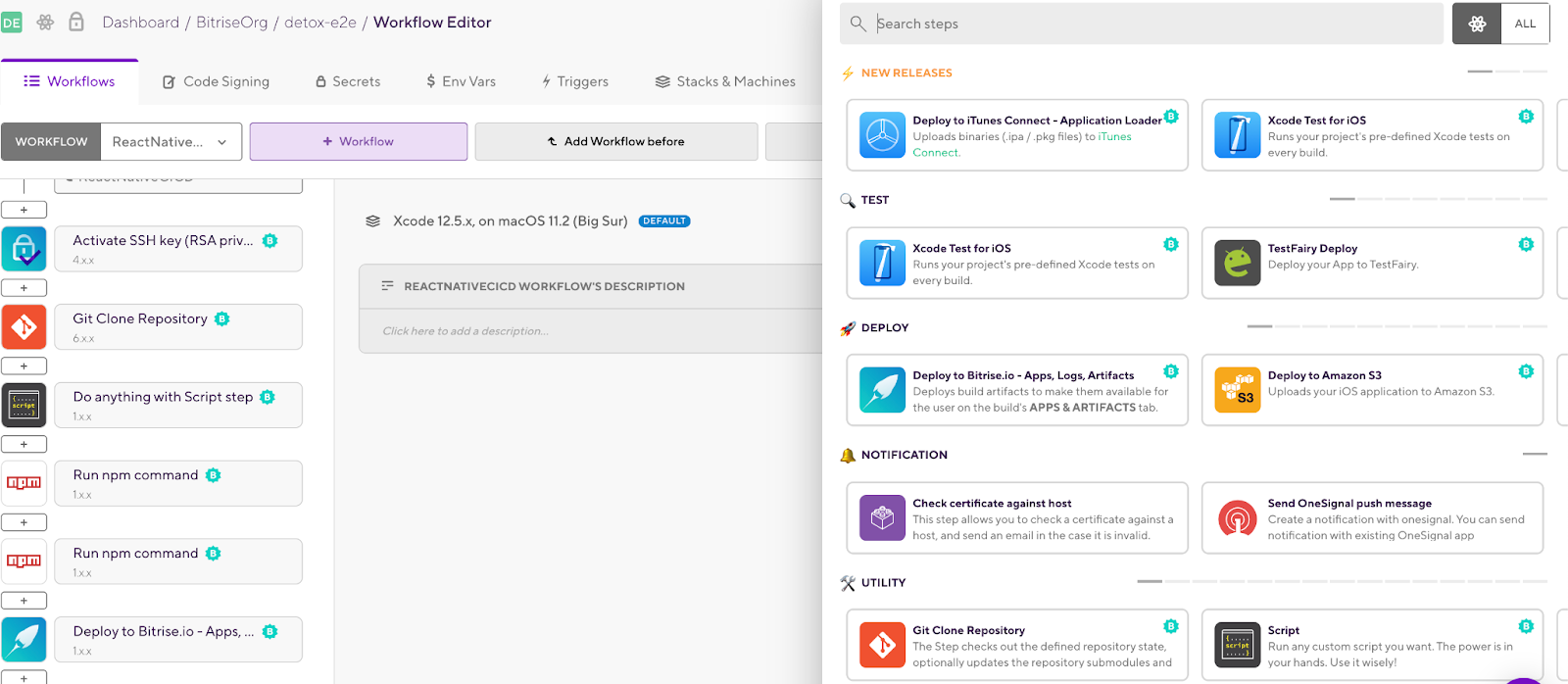Select Do anything with Script step

(x=178, y=406)
